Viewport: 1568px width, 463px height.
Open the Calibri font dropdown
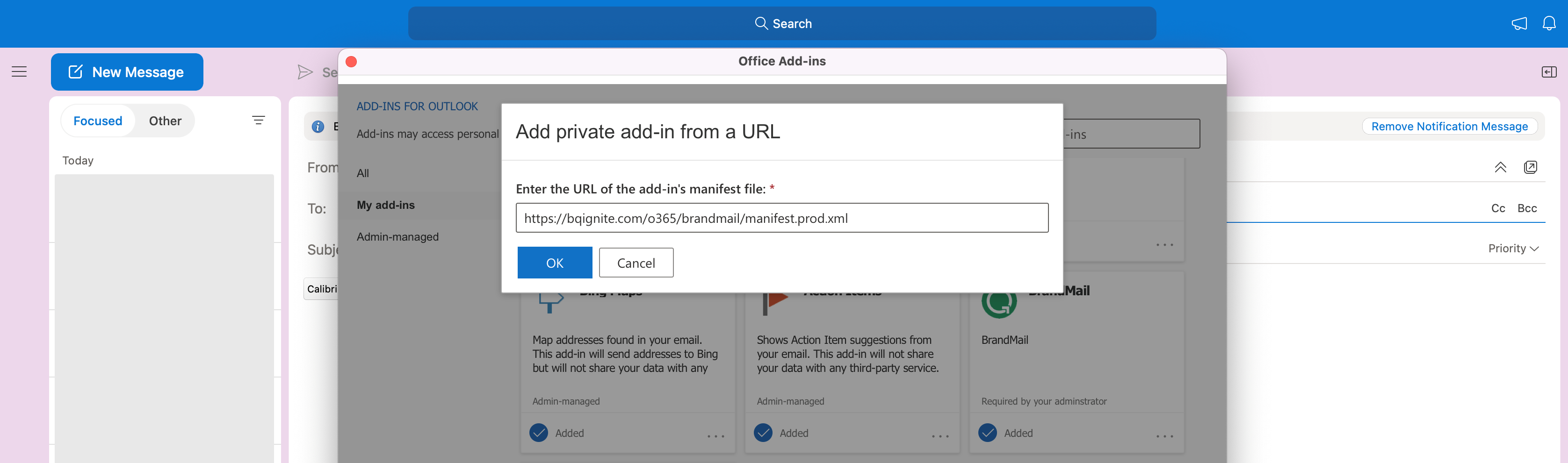[x=321, y=289]
